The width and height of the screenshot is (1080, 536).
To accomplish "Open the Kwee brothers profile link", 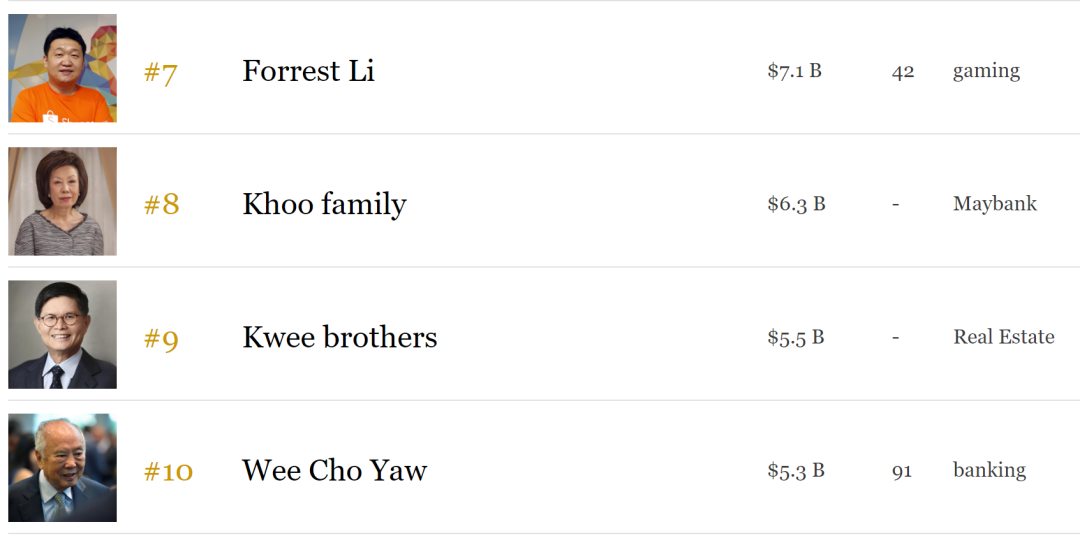I will 339,337.
